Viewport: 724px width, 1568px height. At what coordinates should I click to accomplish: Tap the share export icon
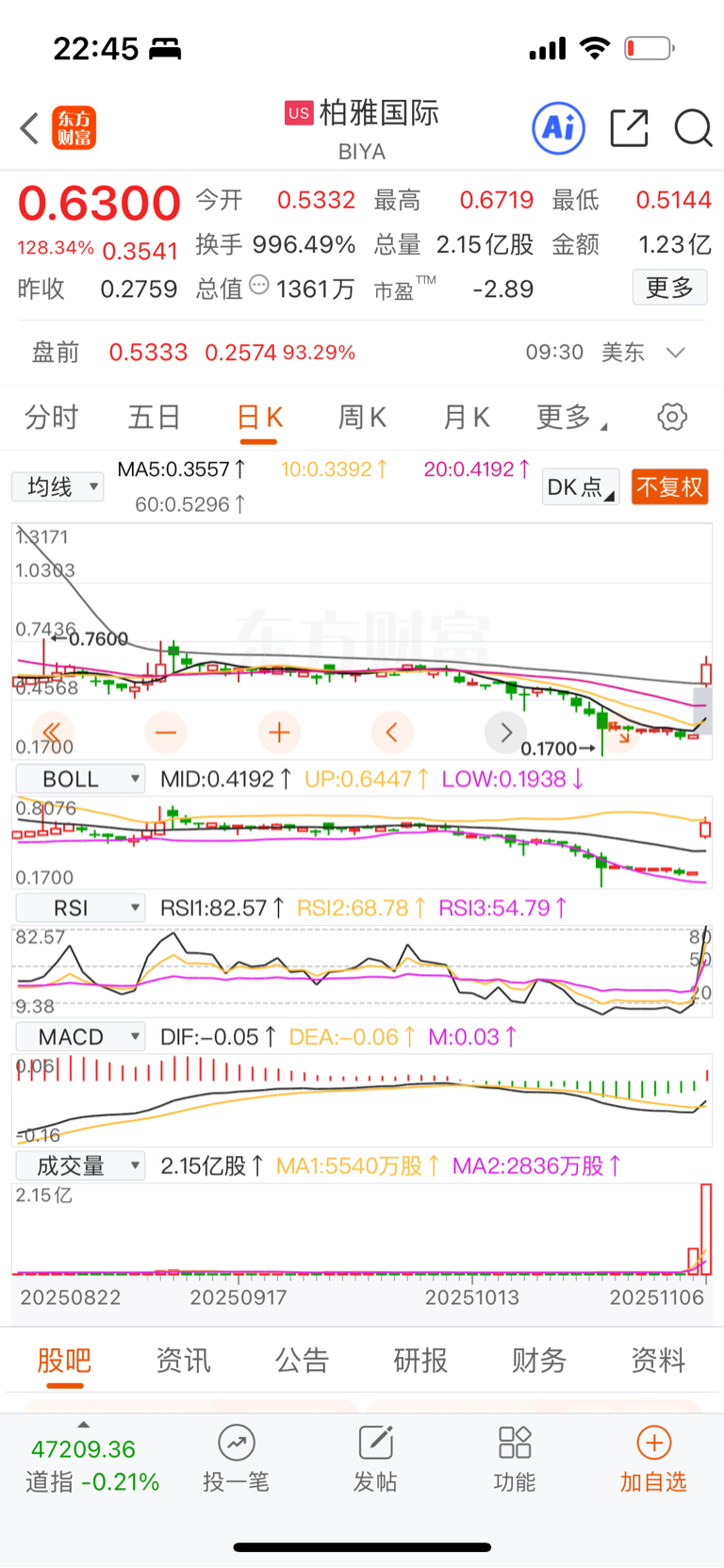point(629,127)
